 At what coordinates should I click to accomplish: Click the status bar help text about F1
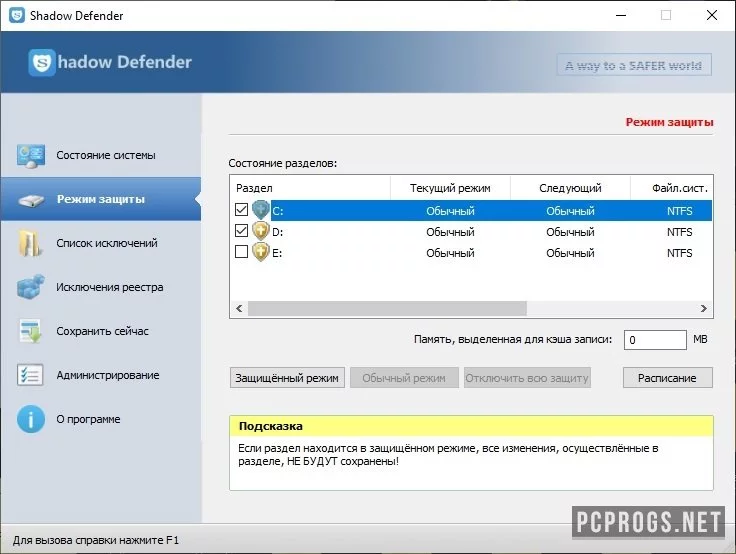click(96, 540)
